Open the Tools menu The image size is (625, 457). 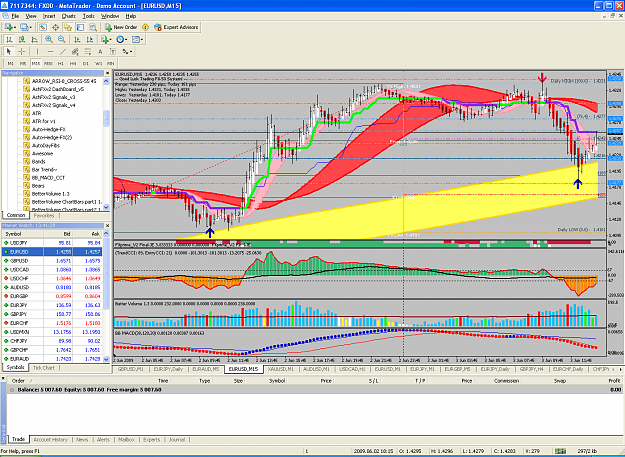click(x=88, y=16)
